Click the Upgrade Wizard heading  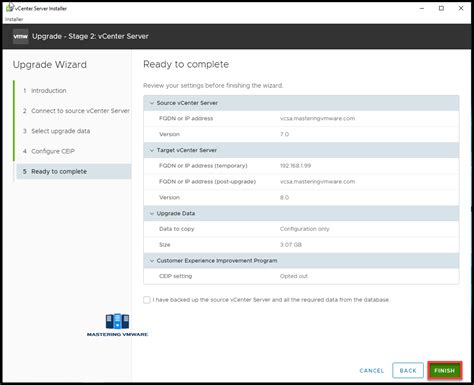point(50,65)
